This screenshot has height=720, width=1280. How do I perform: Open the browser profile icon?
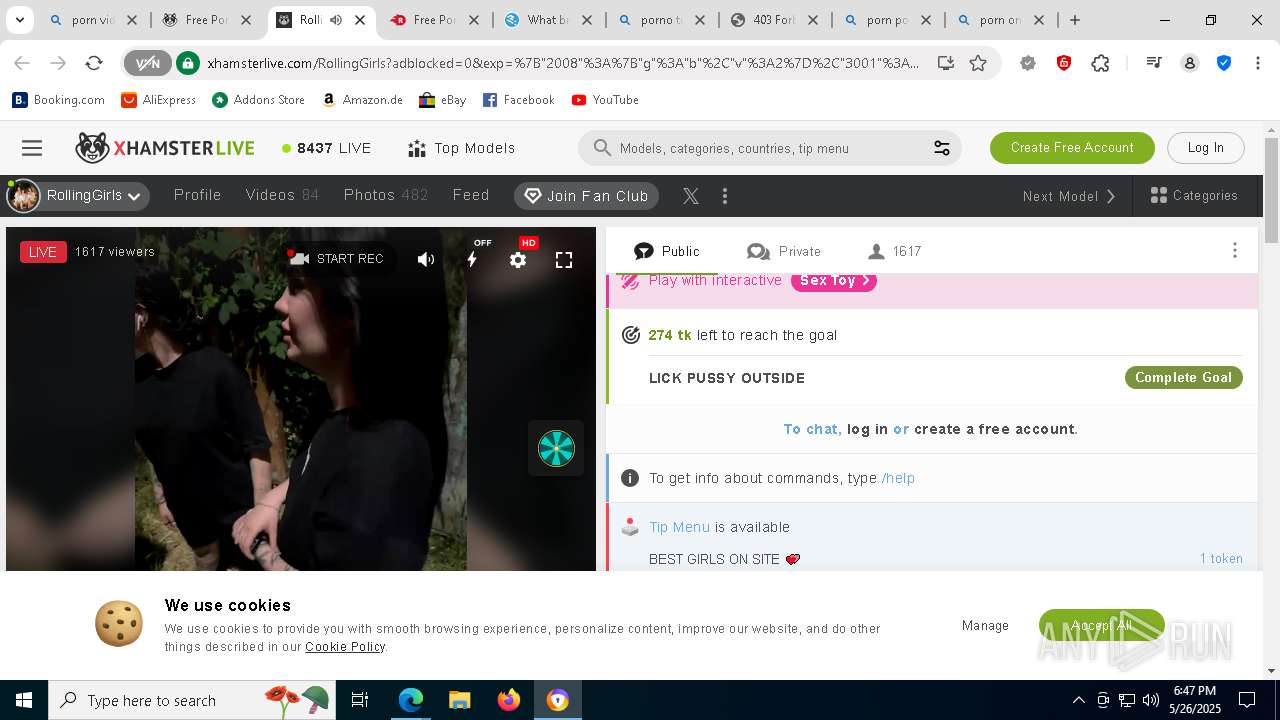point(1190,63)
